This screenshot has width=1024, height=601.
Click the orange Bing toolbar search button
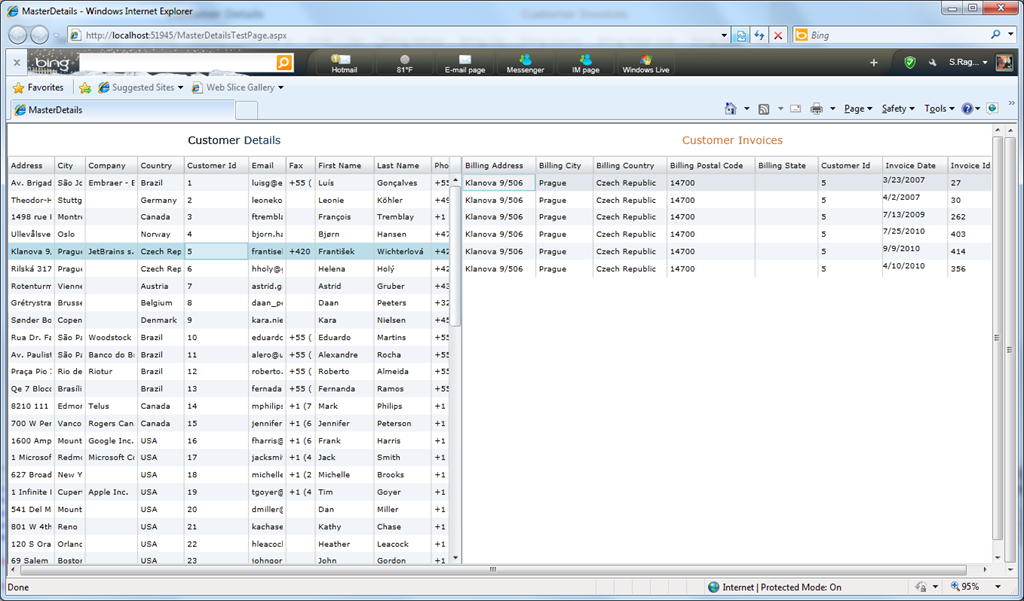[284, 62]
